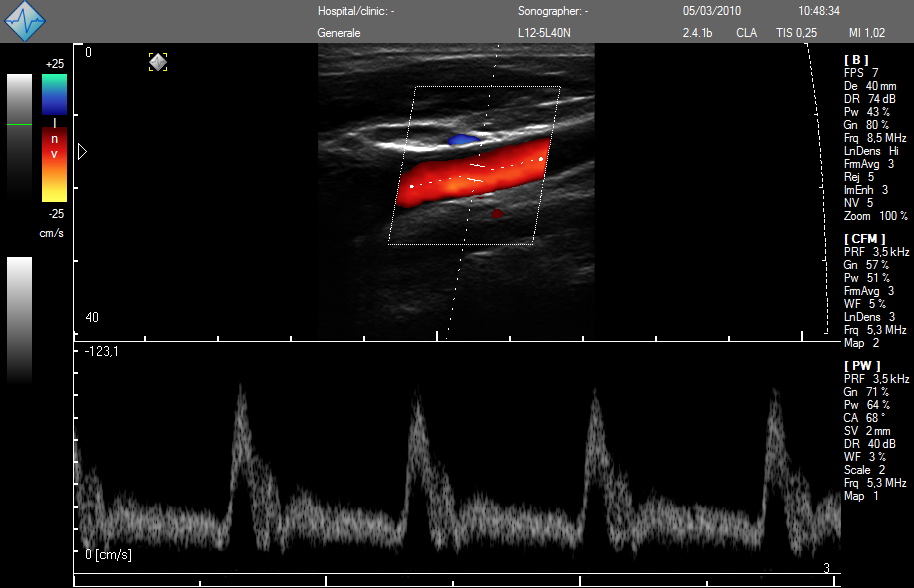Select the [ B ] parameter section header
The image size is (914, 588).
(856, 59)
